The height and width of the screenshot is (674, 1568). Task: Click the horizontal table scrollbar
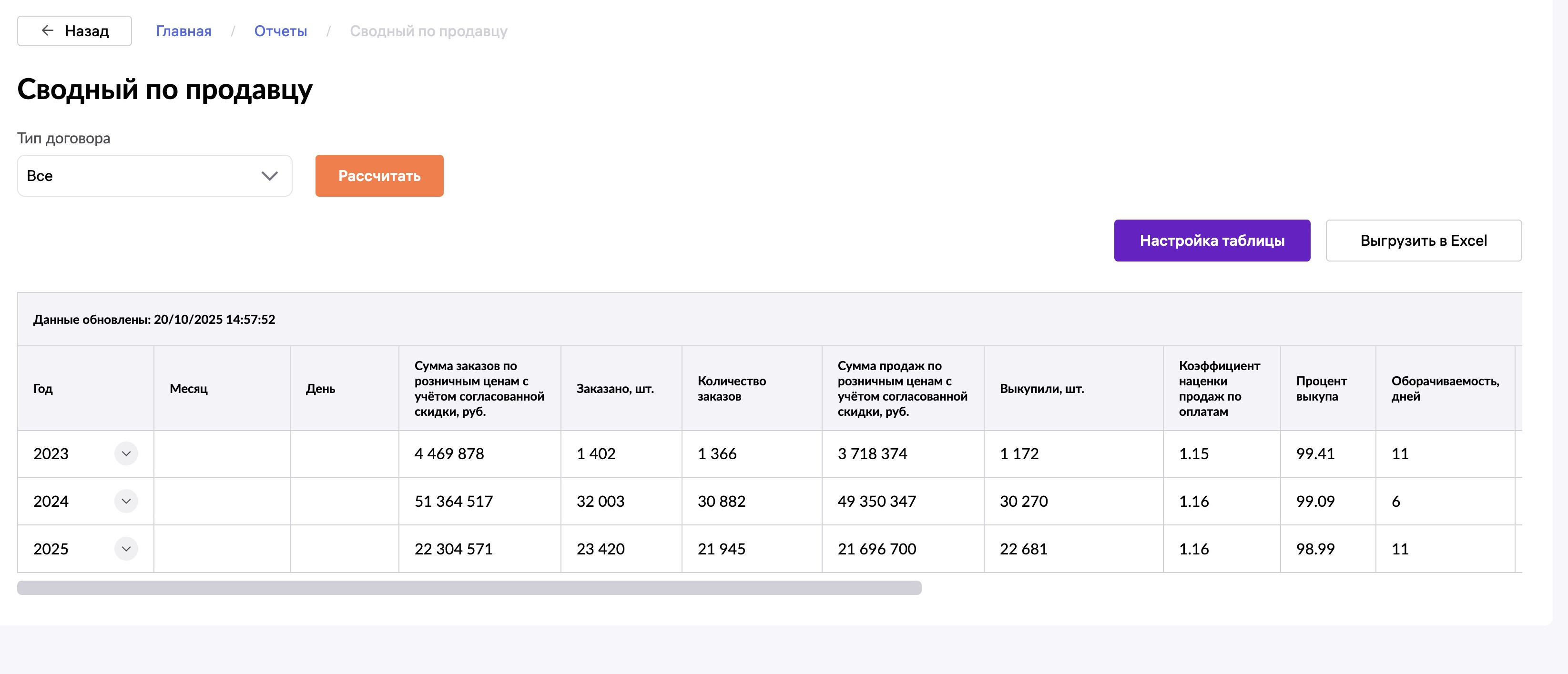point(468,588)
